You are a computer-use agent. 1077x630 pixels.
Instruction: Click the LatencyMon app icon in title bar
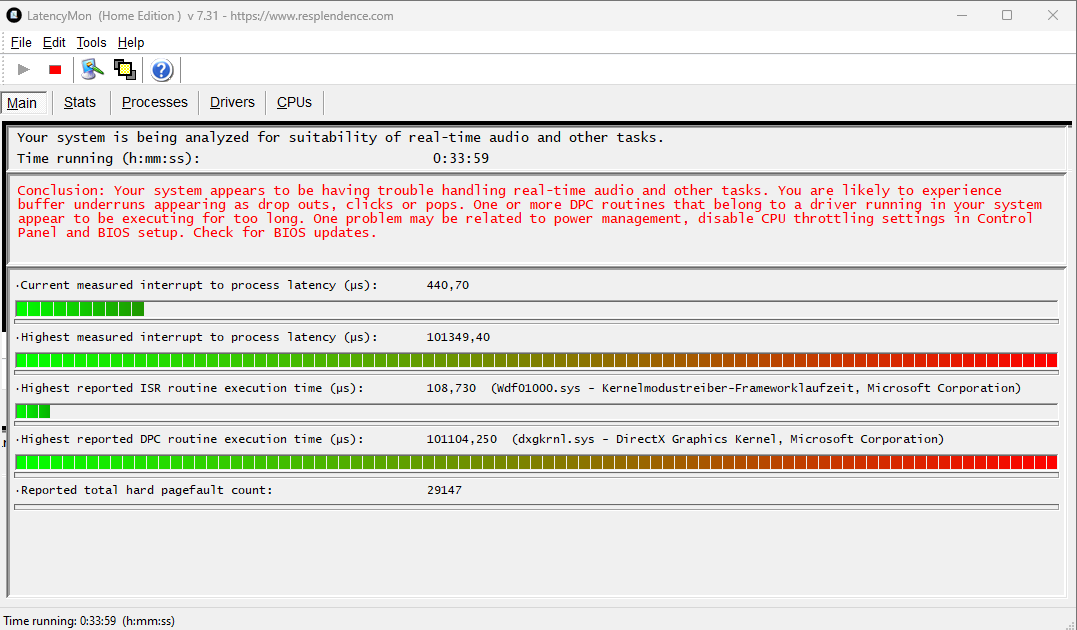[14, 15]
